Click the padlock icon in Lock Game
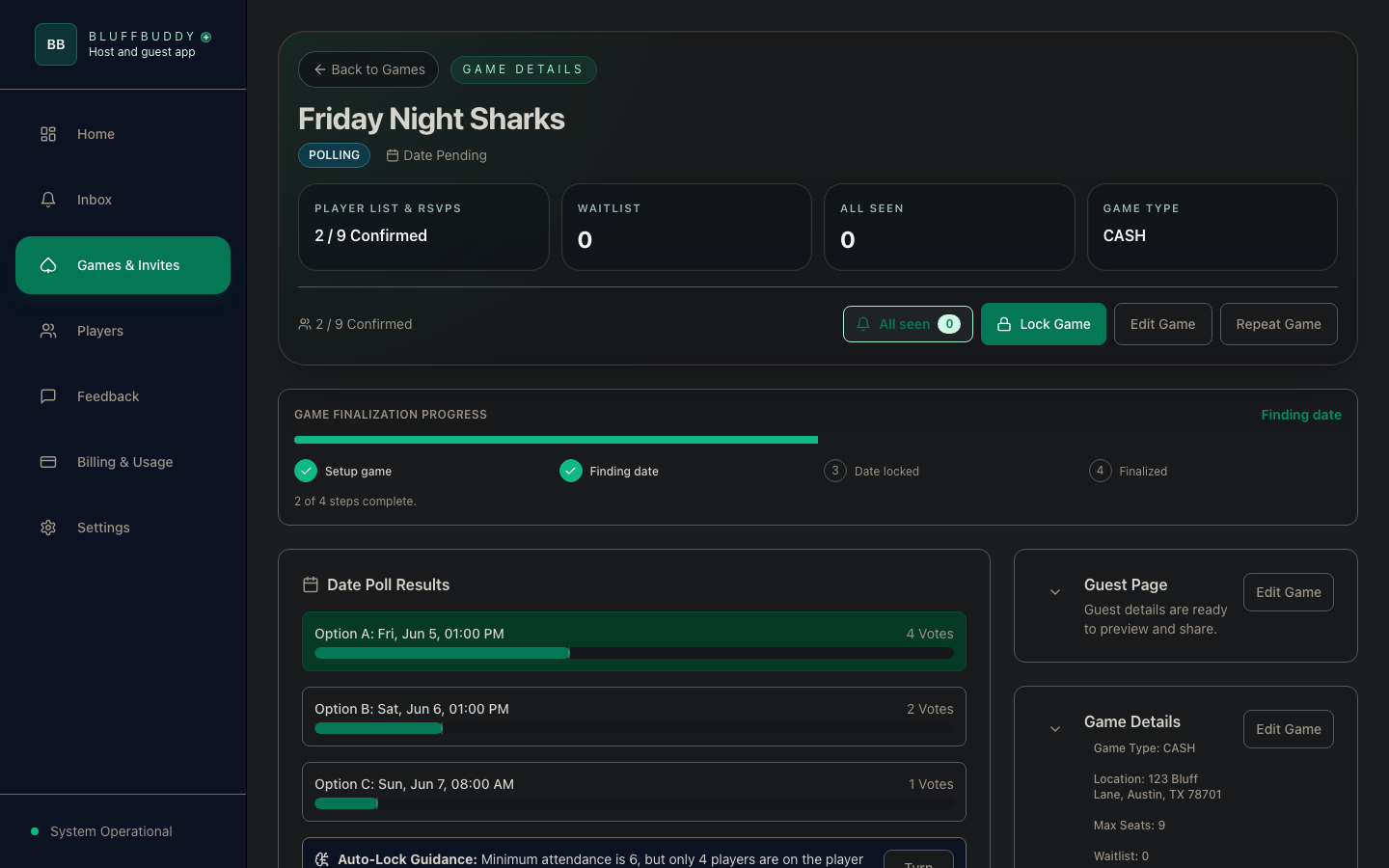 (1004, 324)
